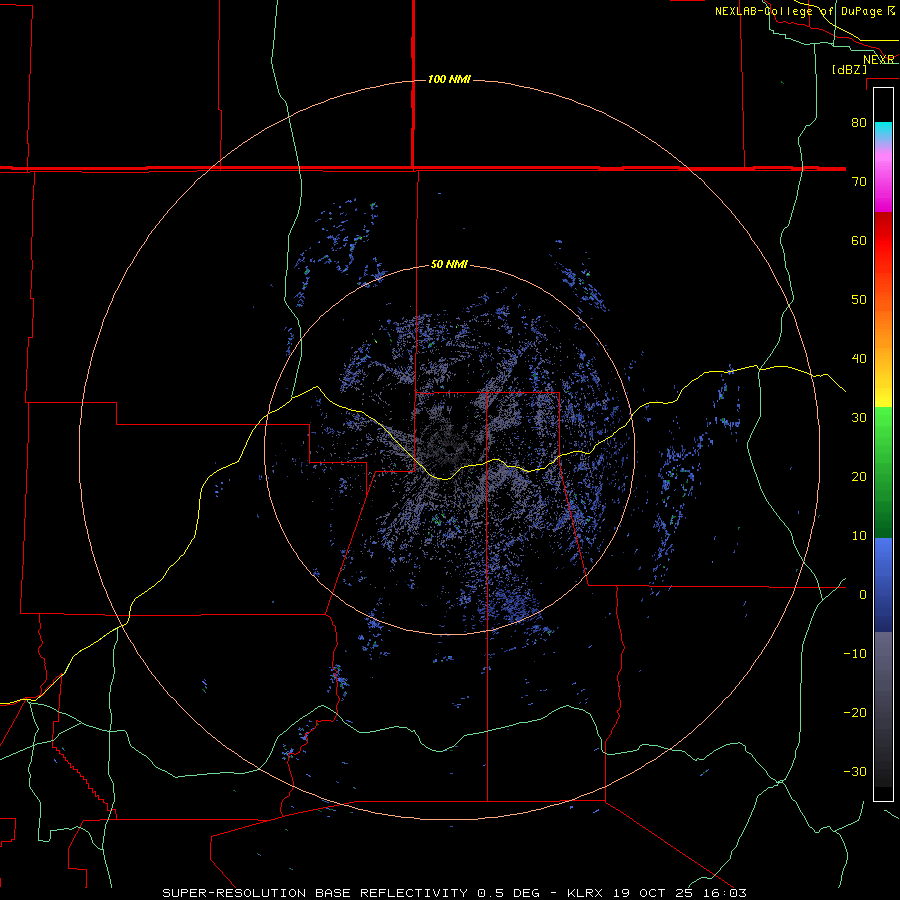Click the 100 NMI range ring label

click(449, 79)
